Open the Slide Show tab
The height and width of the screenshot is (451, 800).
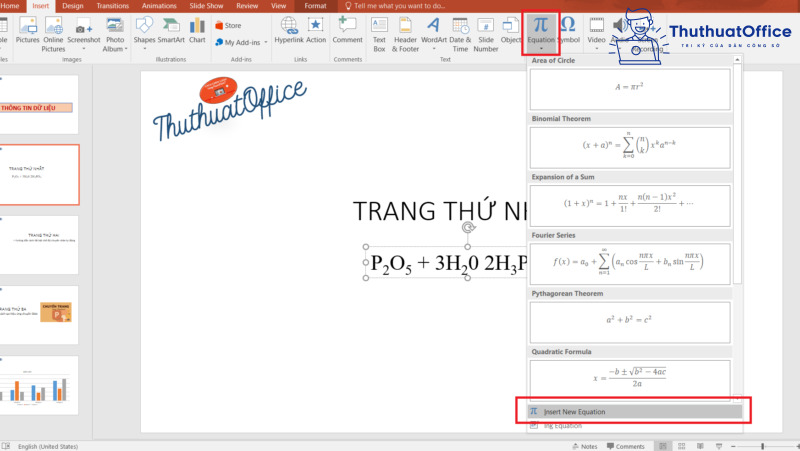pos(206,6)
